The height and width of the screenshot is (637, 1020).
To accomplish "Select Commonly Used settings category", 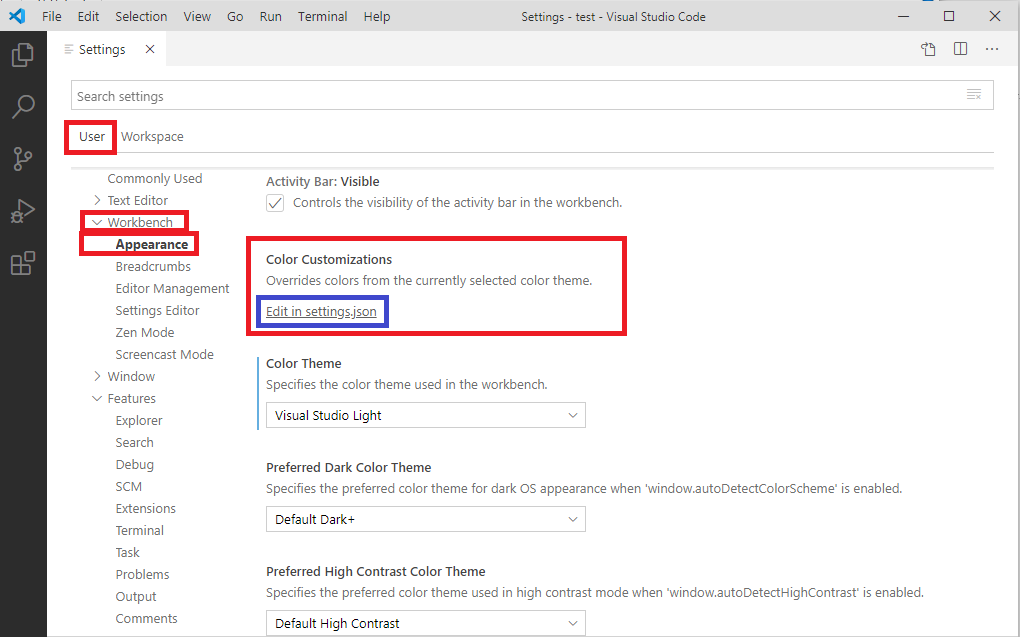I will pyautogui.click(x=155, y=178).
